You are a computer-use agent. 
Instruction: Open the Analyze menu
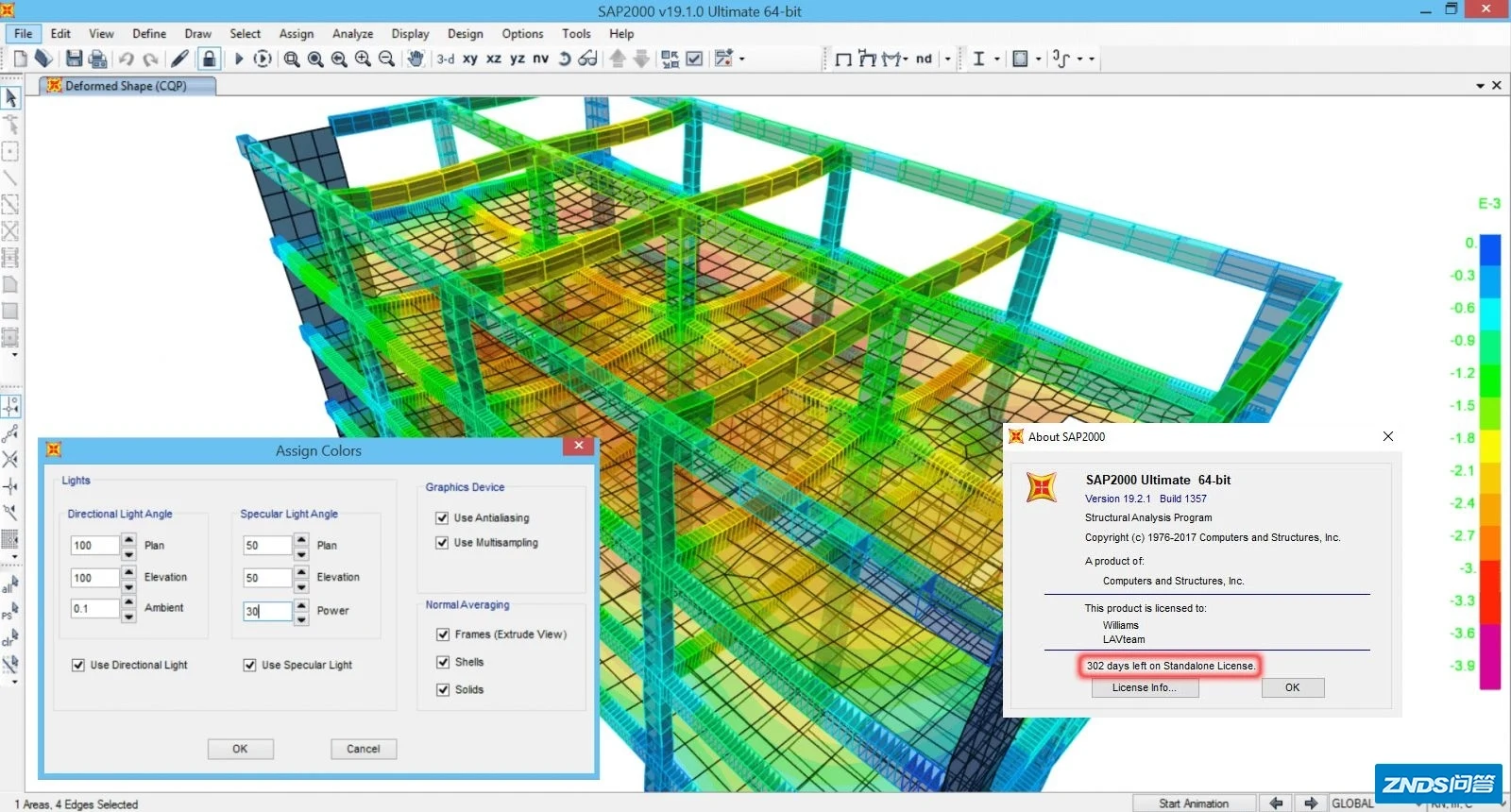352,33
